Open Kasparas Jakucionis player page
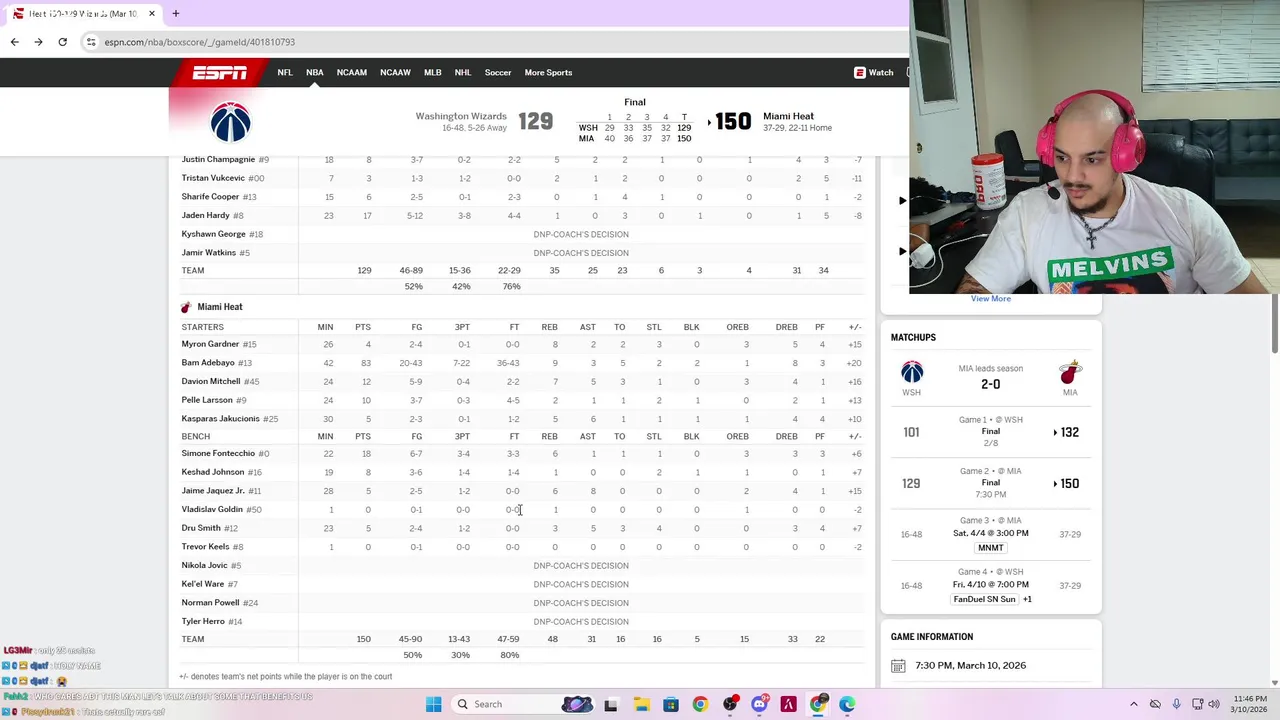This screenshot has width=1280, height=720. [220, 419]
